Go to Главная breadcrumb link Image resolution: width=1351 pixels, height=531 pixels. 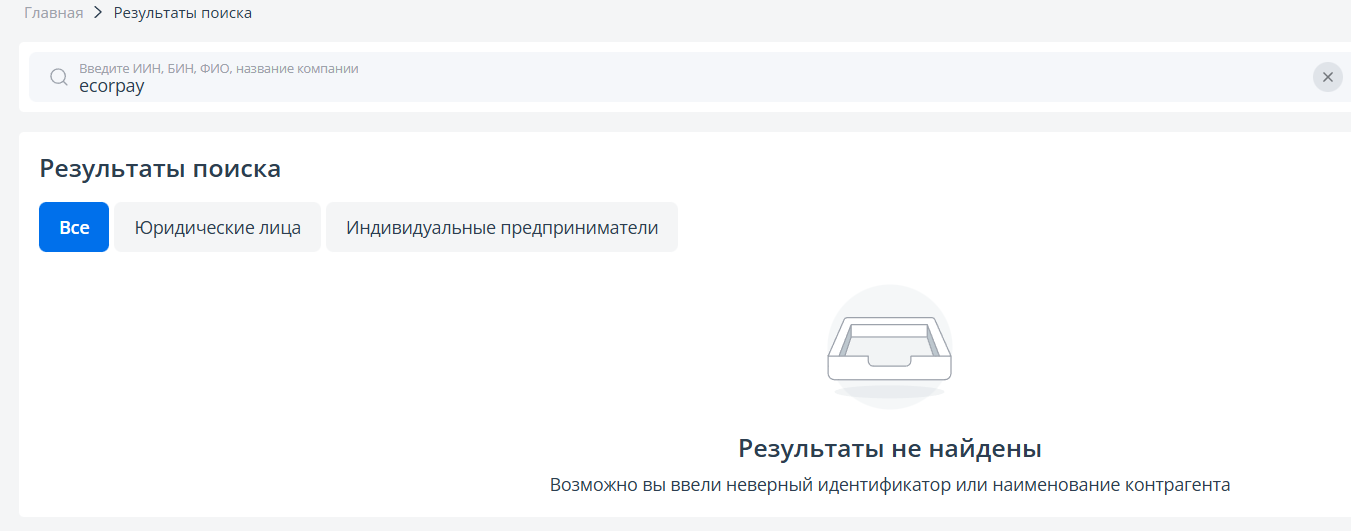click(x=53, y=13)
